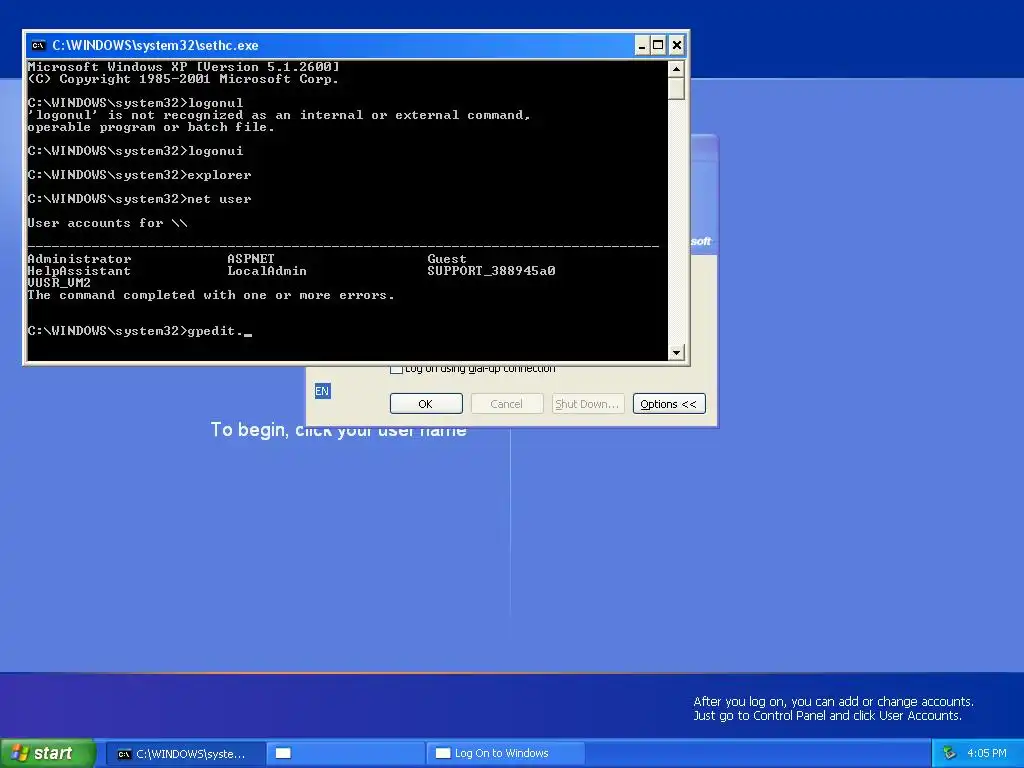Select the unlabeled taskbar window button
The image size is (1024, 768).
pos(345,754)
